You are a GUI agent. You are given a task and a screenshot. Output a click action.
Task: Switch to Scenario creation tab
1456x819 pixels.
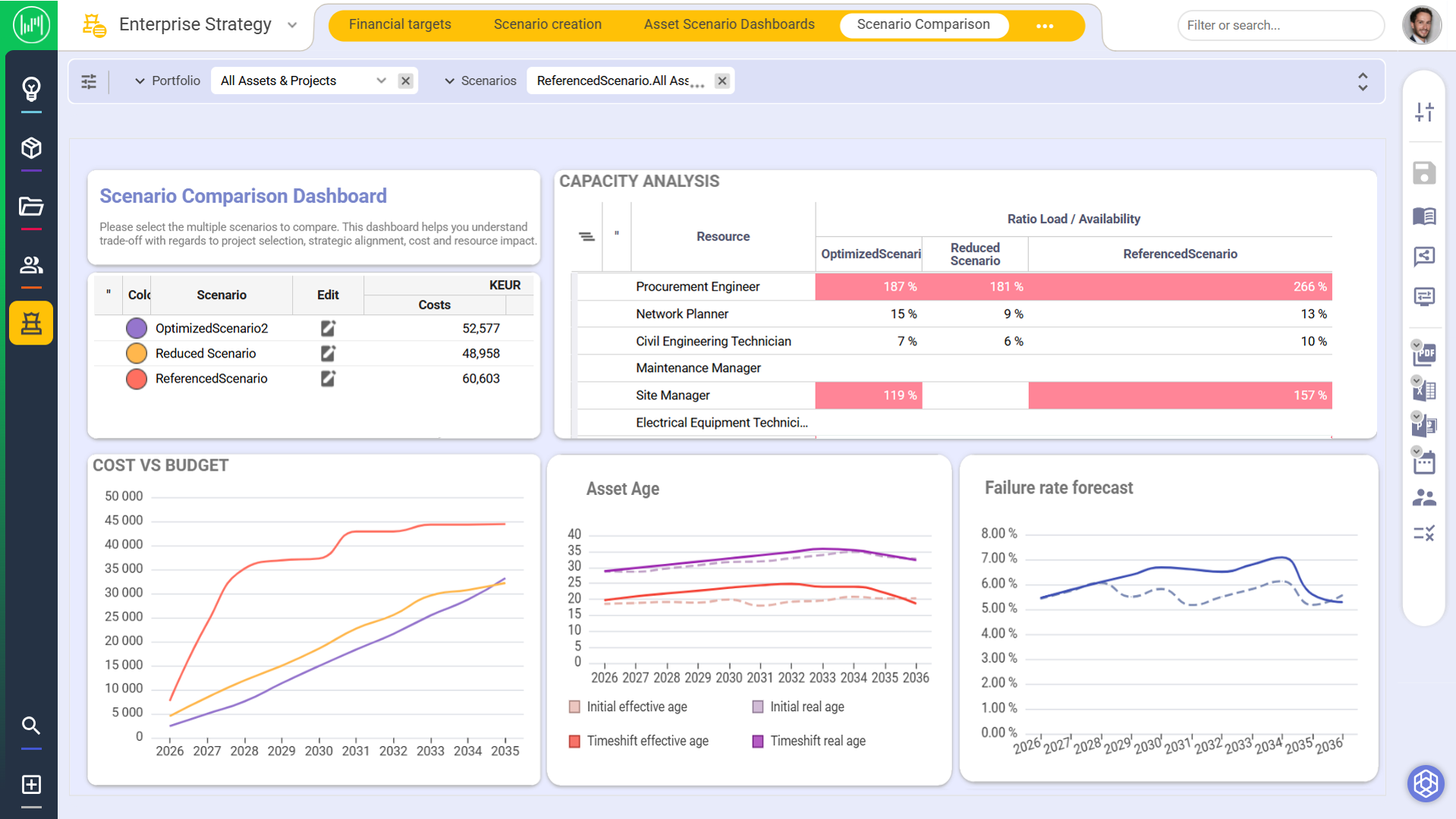pyautogui.click(x=548, y=24)
